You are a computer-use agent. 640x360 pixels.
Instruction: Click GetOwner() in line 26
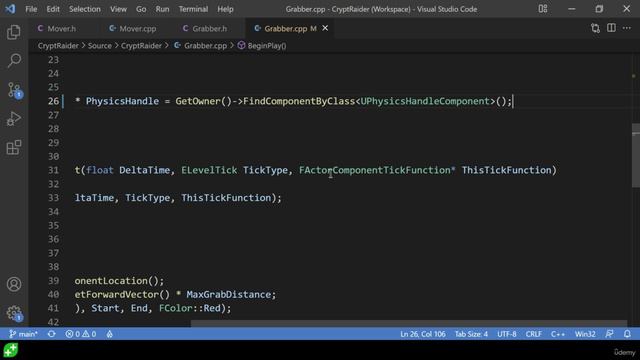pyautogui.click(x=204, y=101)
